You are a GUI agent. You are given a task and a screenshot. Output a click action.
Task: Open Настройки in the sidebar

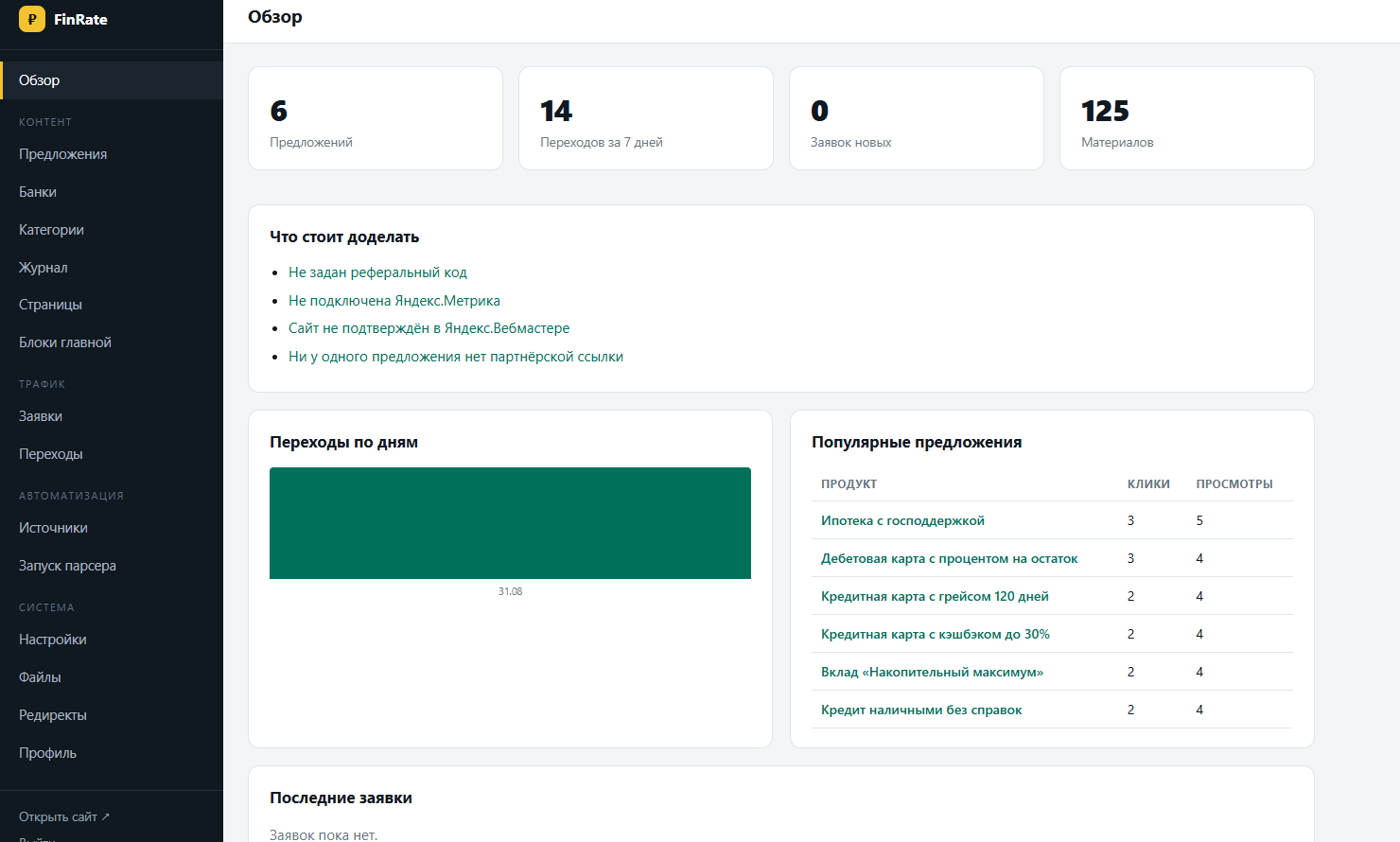[x=112, y=640]
